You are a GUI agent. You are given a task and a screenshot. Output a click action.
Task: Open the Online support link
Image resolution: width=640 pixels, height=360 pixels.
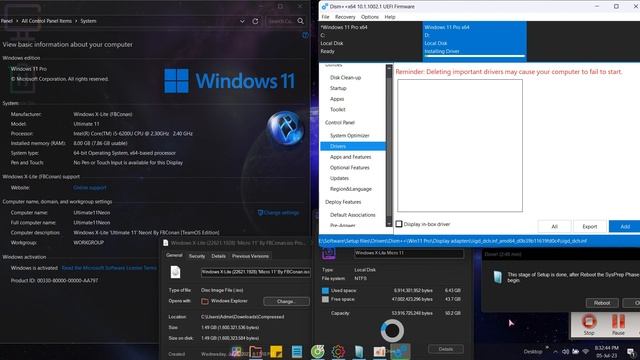(x=90, y=188)
